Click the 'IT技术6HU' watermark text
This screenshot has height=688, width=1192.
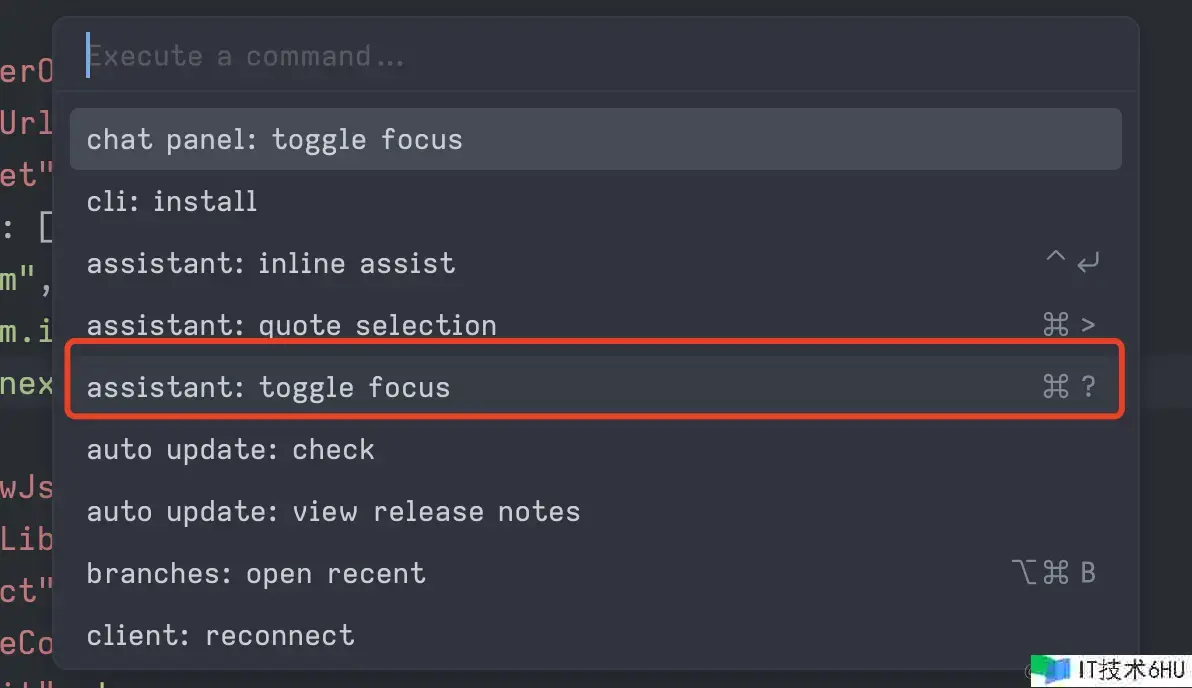tap(1131, 670)
